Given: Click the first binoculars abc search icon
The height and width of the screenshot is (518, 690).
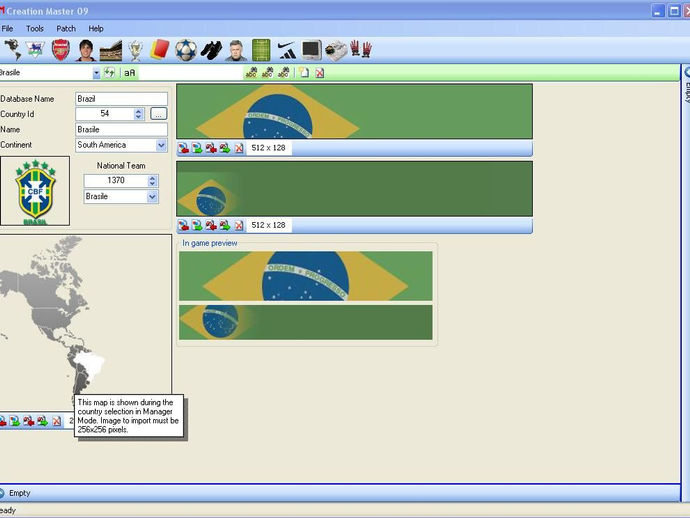Looking at the screenshot, I should [x=251, y=73].
